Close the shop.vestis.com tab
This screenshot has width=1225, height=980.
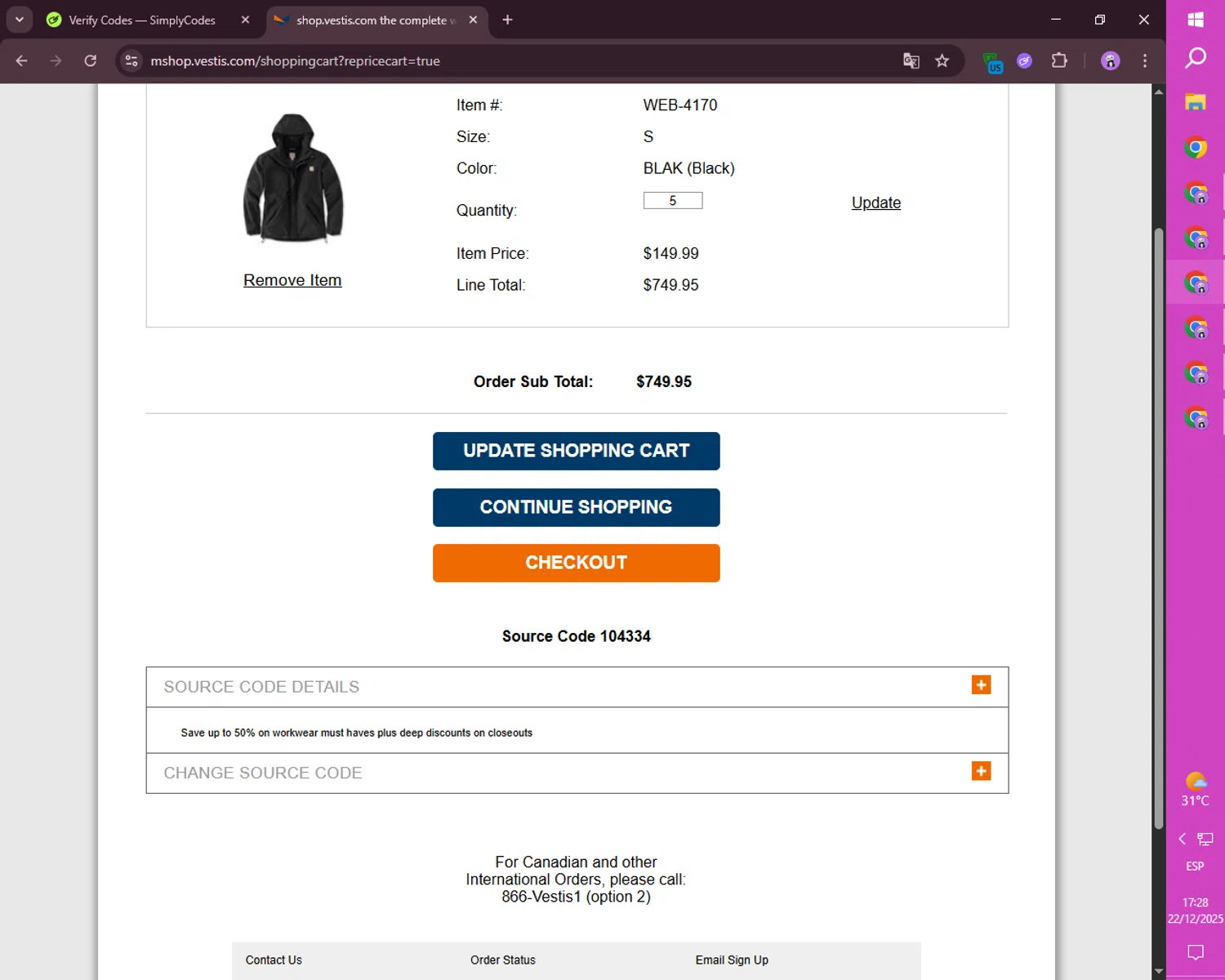pyautogui.click(x=473, y=20)
